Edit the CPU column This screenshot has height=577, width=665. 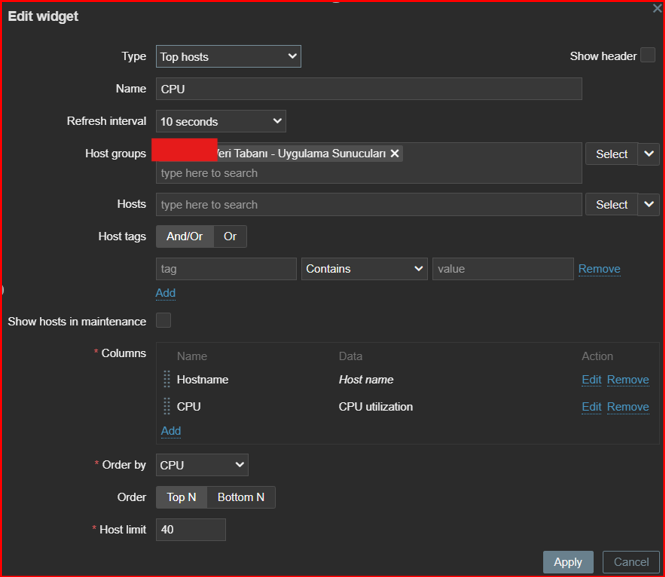point(591,407)
